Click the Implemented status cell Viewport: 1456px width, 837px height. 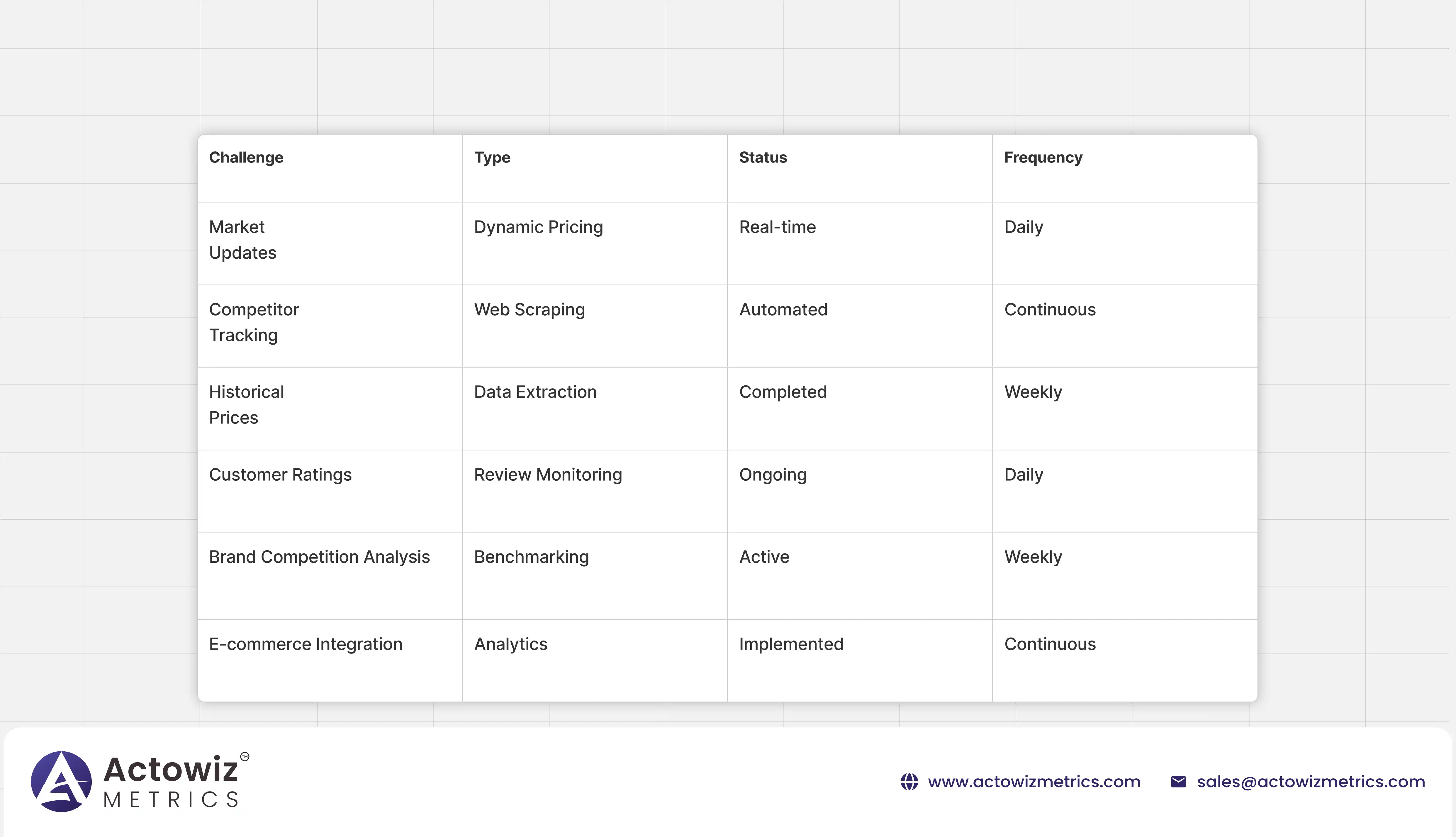(x=791, y=644)
